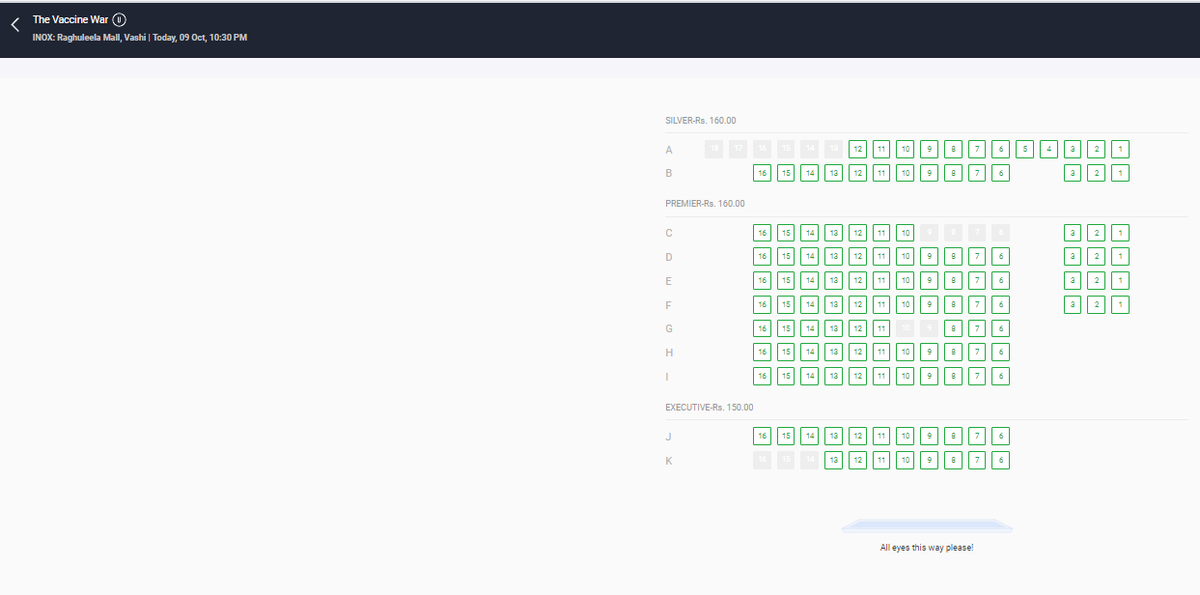Pick seat 10 in row H
Screen dimensions: 1200x595
pos(905,352)
